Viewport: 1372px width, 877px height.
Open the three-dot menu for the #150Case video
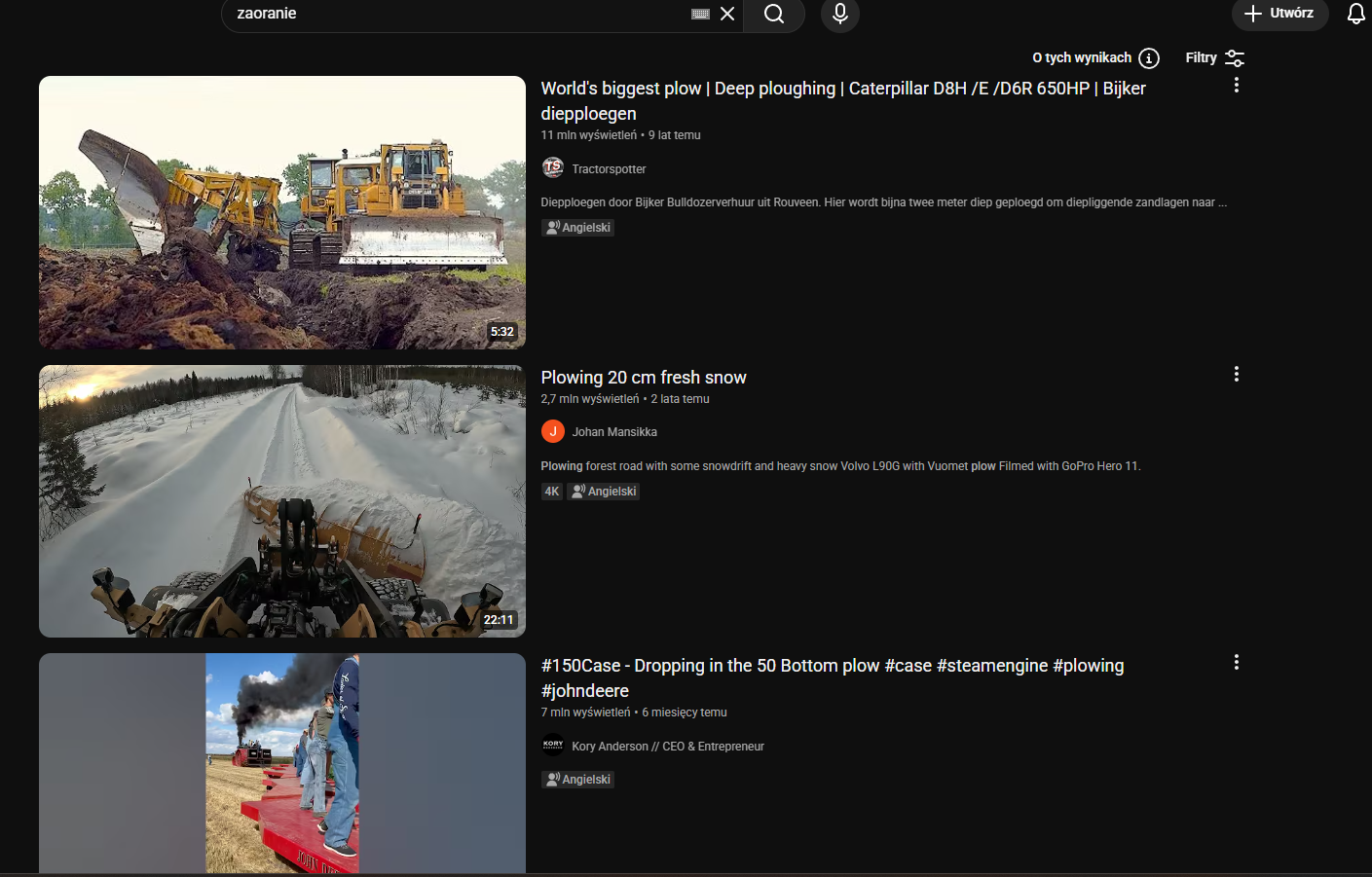1237,662
